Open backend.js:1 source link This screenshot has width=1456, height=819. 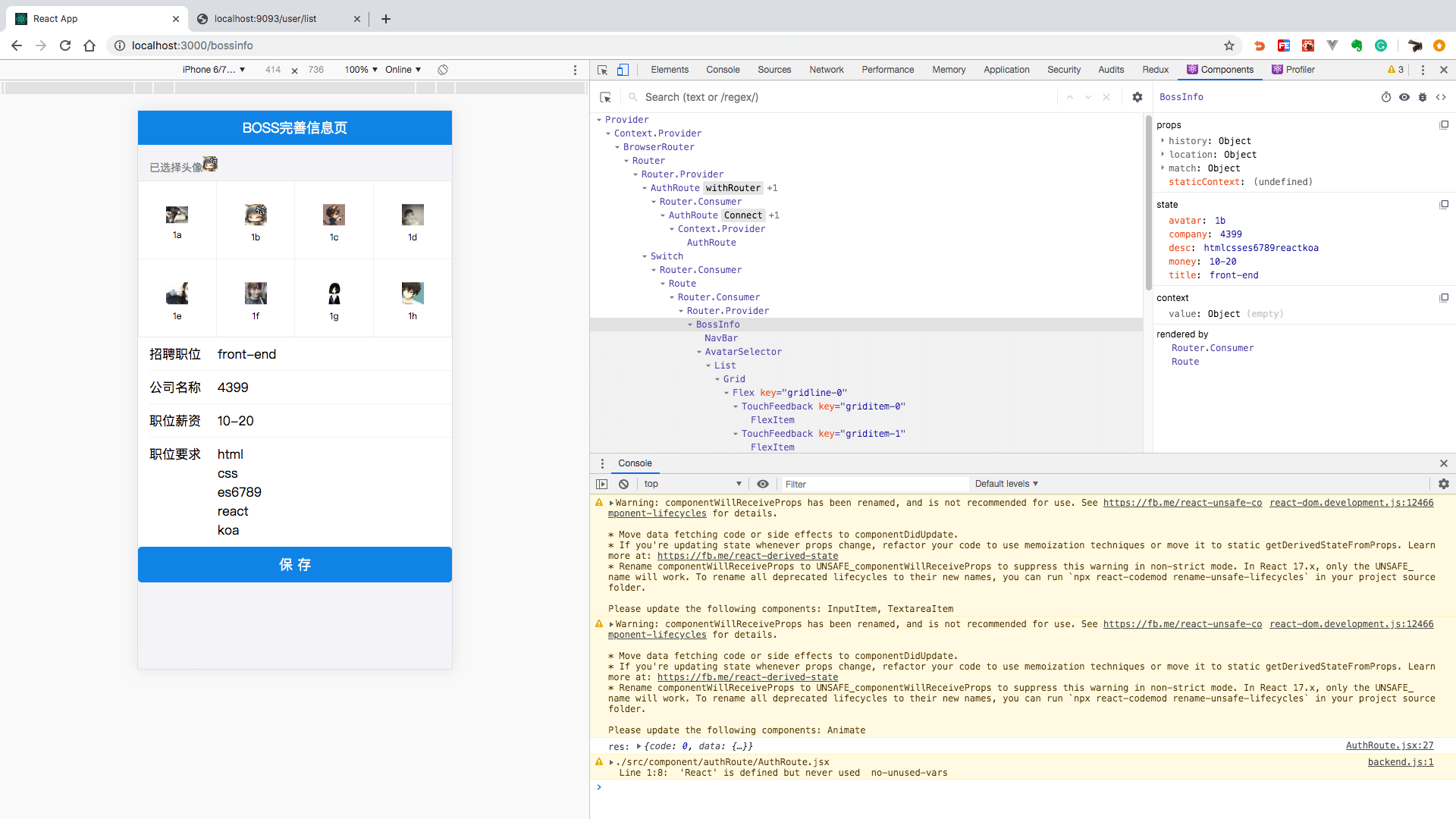1400,762
